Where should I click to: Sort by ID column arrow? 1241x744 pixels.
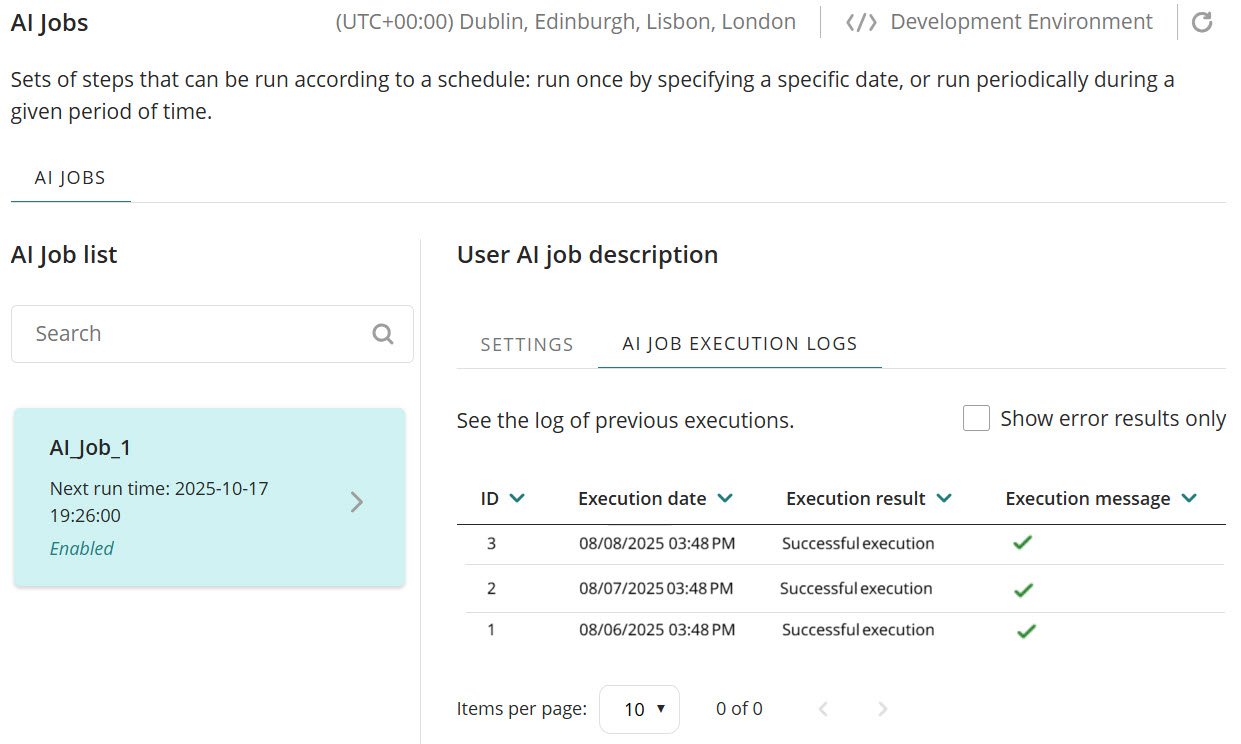[517, 498]
